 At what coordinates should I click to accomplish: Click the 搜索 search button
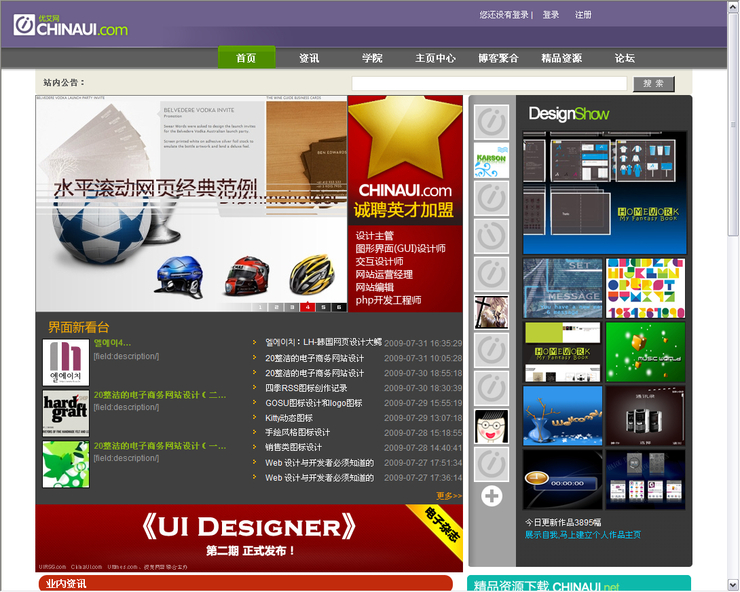(654, 84)
